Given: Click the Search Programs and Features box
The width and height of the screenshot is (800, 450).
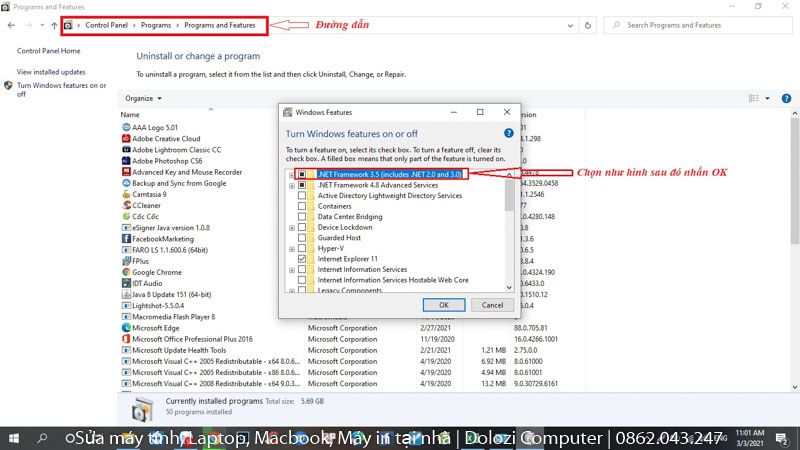Looking at the screenshot, I should click(x=700, y=24).
